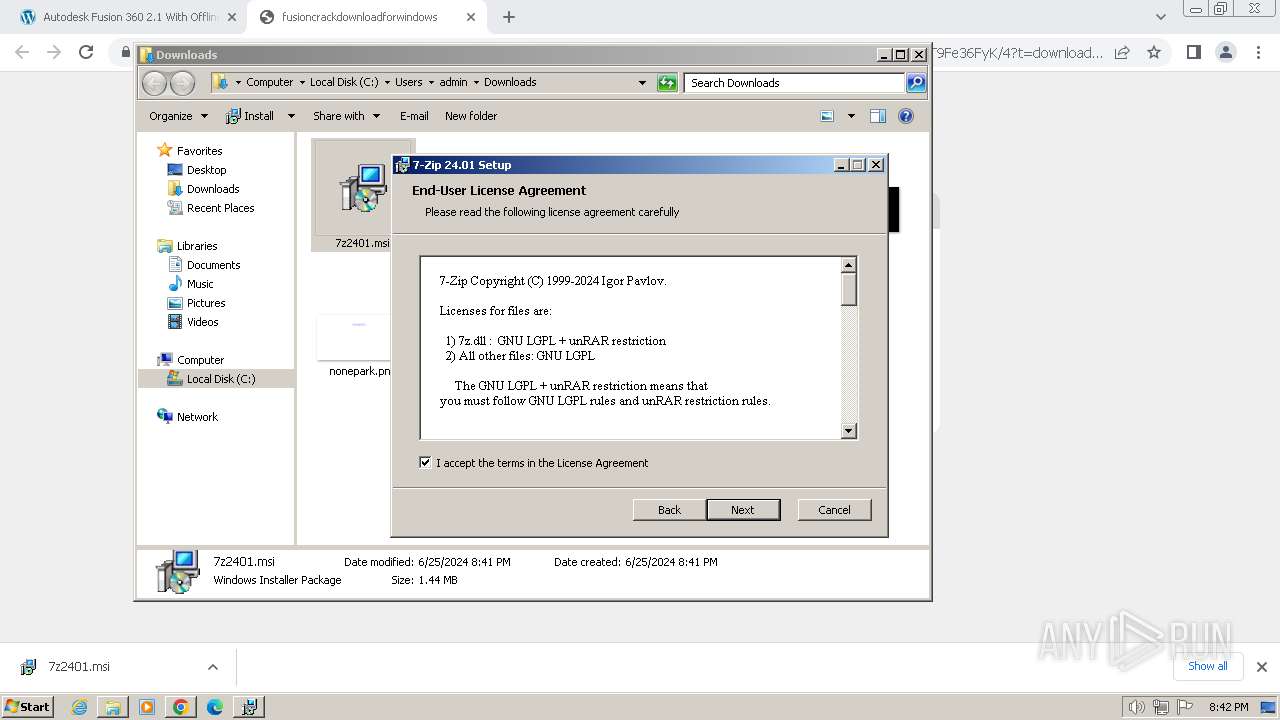The height and width of the screenshot is (720, 1280).
Task: Refresh the Downloads folder address bar
Action: 667,83
